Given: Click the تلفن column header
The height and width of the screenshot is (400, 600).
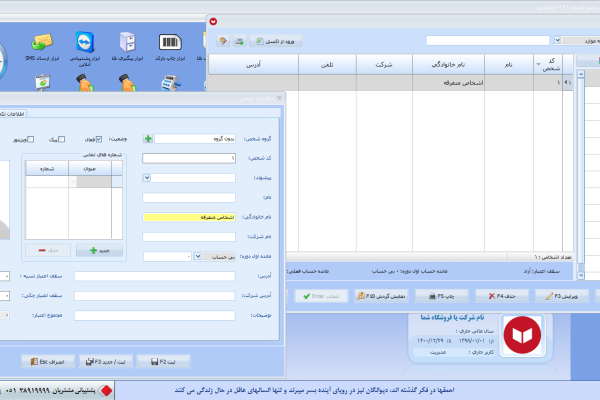Looking at the screenshot, I should 327,64.
